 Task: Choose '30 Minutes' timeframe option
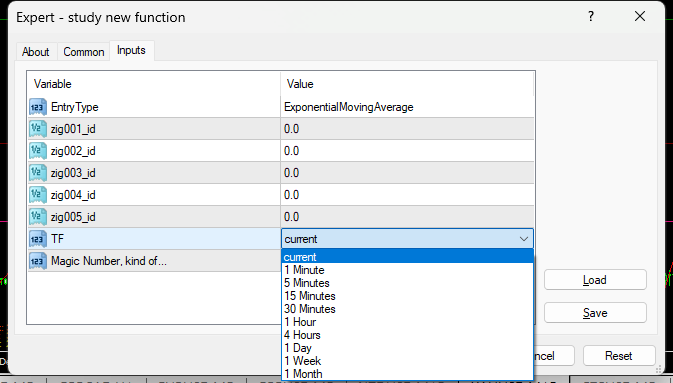(x=407, y=309)
